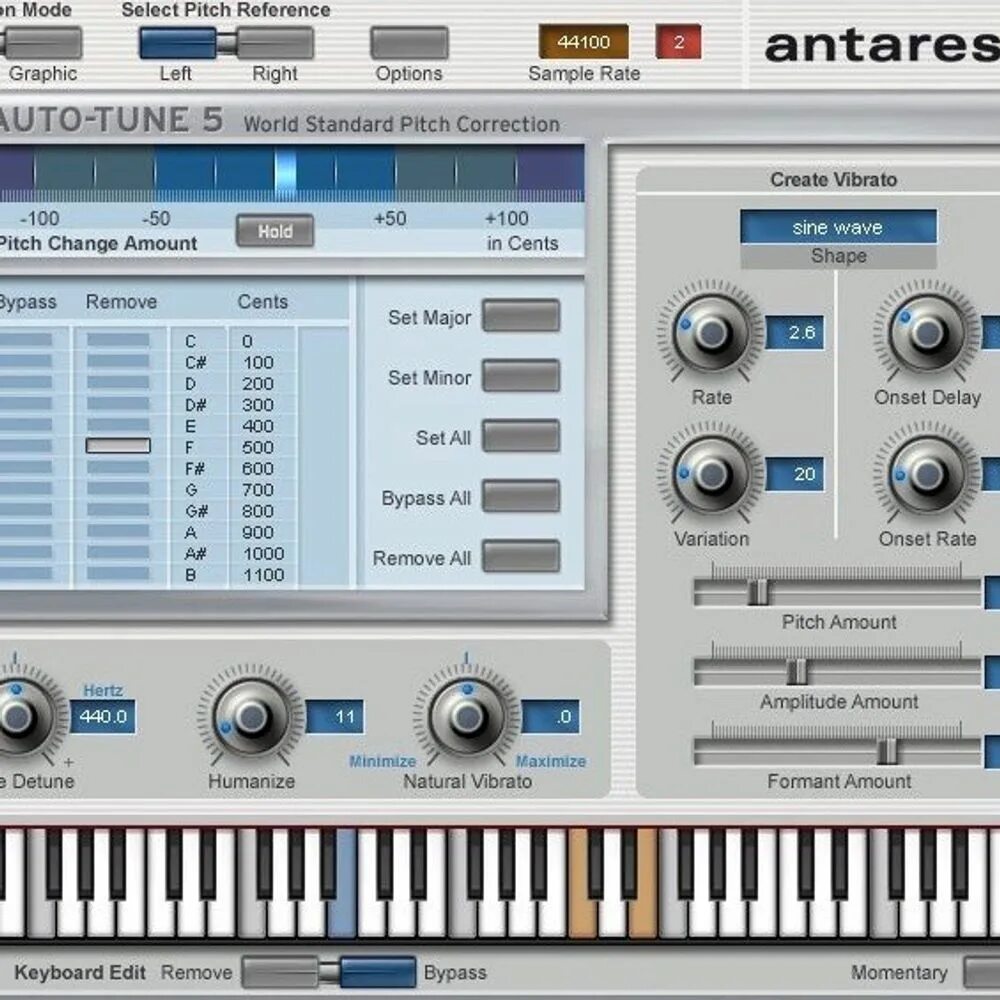Toggle Bypass for note G

[x=26, y=489]
